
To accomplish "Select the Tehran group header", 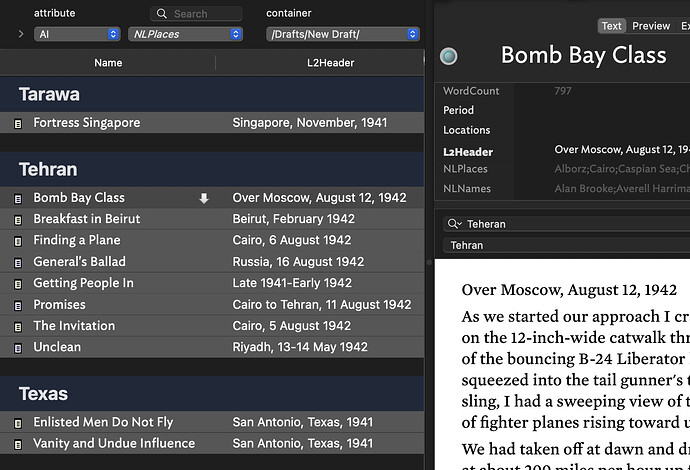I will [212, 169].
